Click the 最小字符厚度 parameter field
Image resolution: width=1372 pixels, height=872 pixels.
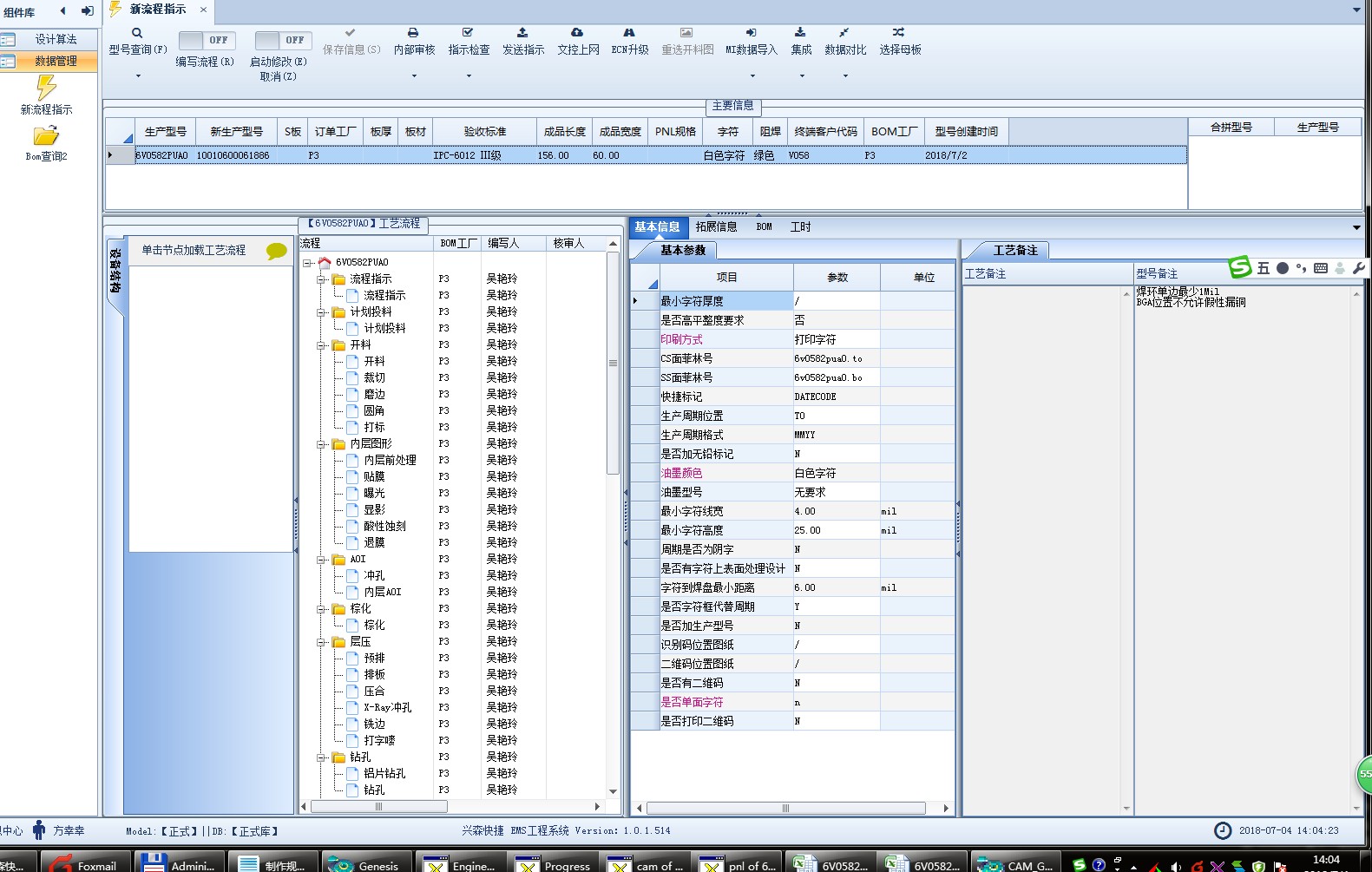837,301
